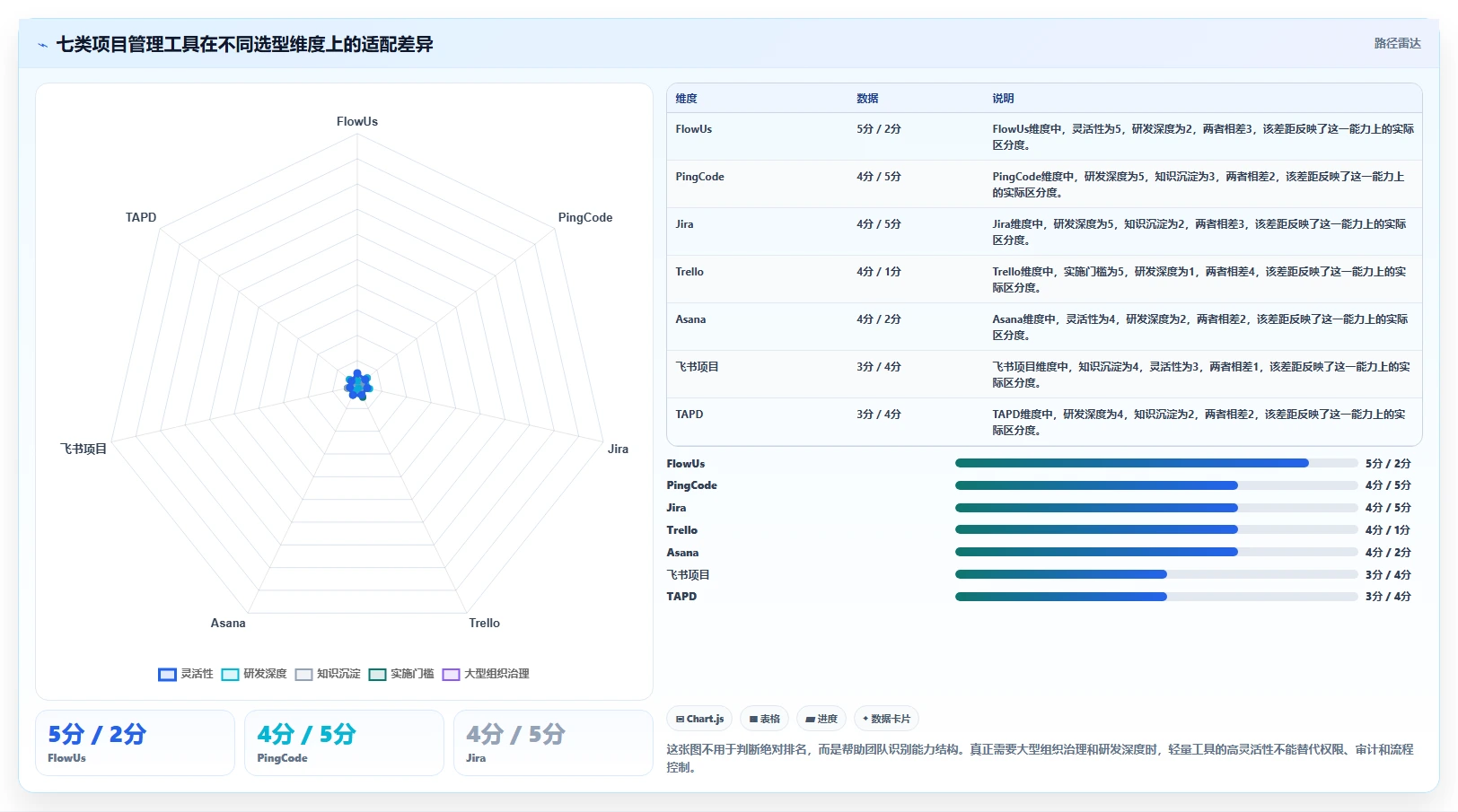
Task: Click the PingCode progress bar
Action: click(1156, 485)
